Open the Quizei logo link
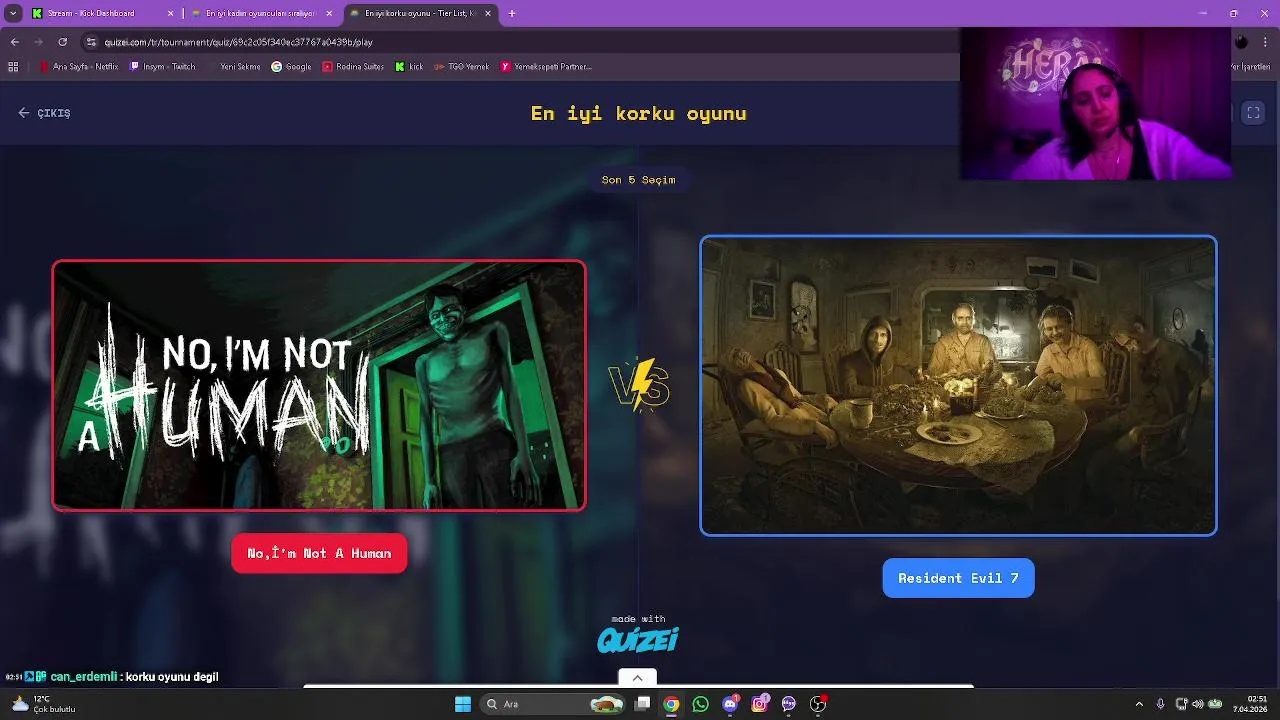The width and height of the screenshot is (1280, 720). click(x=638, y=639)
